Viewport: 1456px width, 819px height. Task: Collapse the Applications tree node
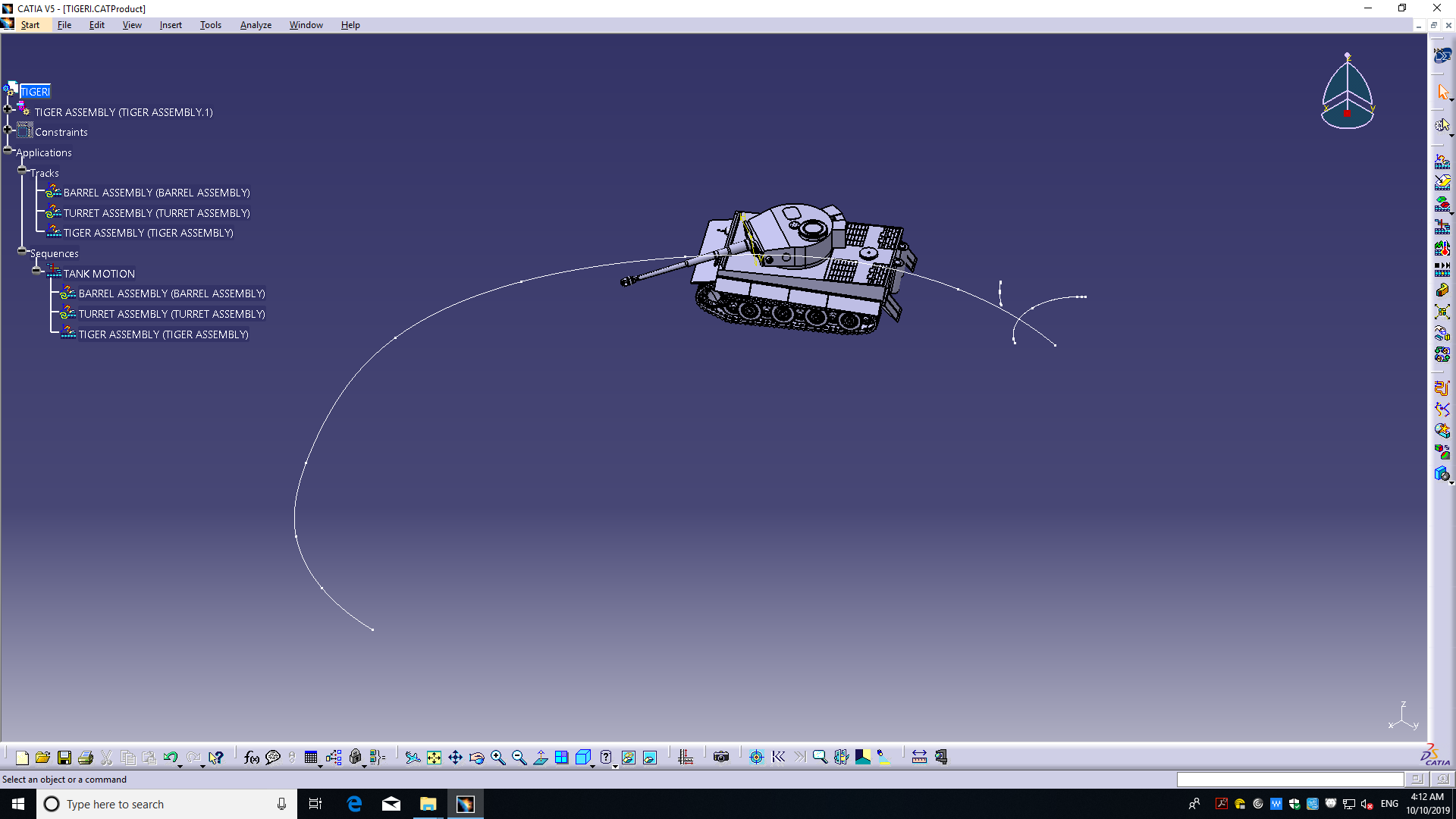pos(8,150)
